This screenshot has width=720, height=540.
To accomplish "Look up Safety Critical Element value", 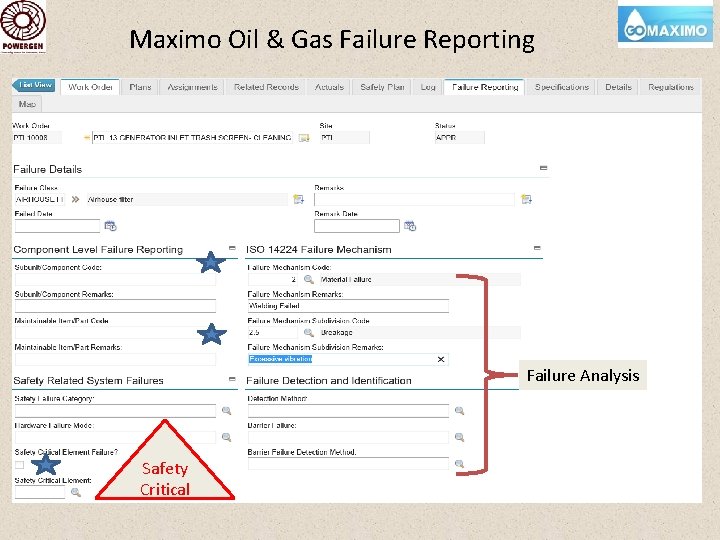I will pyautogui.click(x=76, y=492).
